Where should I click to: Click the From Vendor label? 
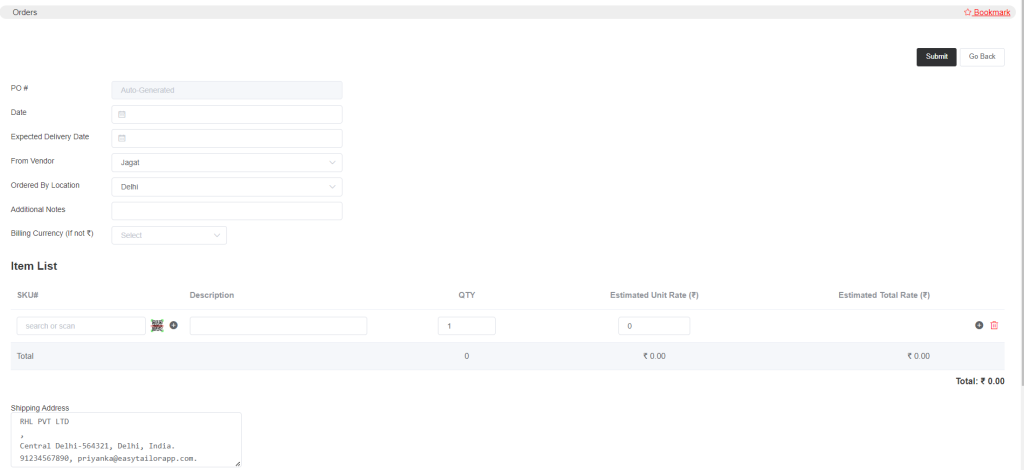33,161
